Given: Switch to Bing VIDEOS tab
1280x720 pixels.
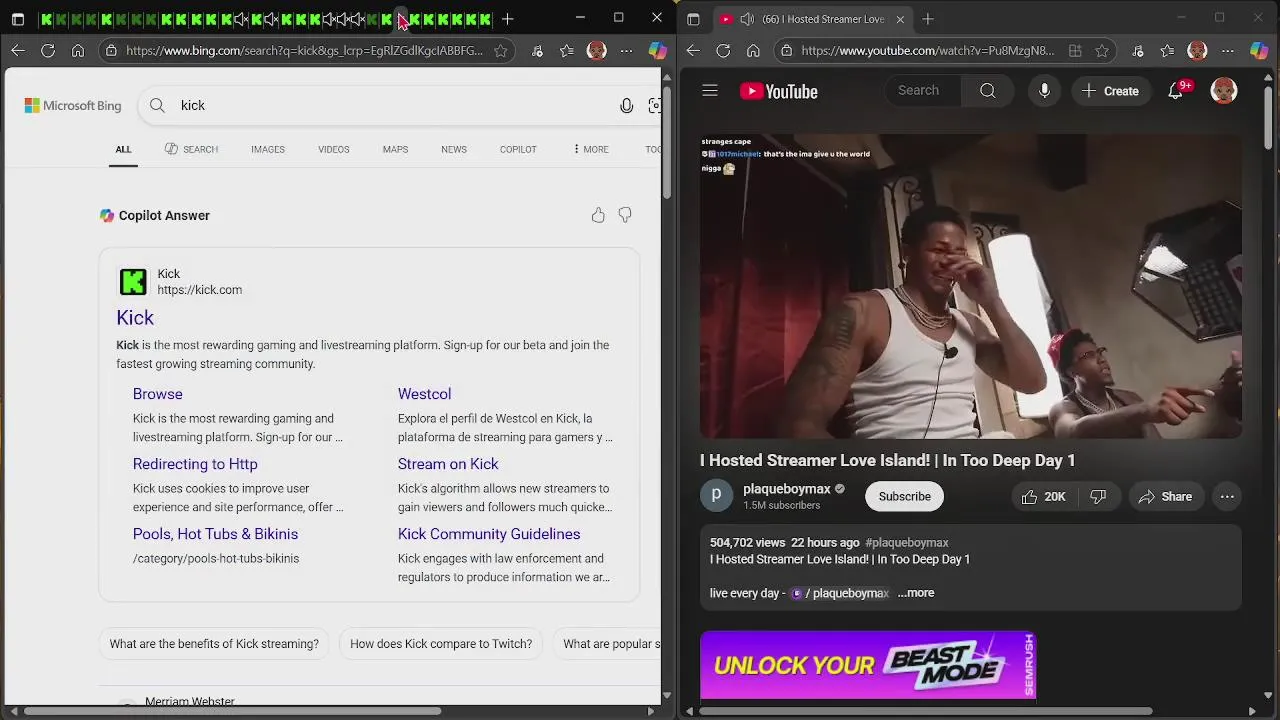Looking at the screenshot, I should click(334, 149).
